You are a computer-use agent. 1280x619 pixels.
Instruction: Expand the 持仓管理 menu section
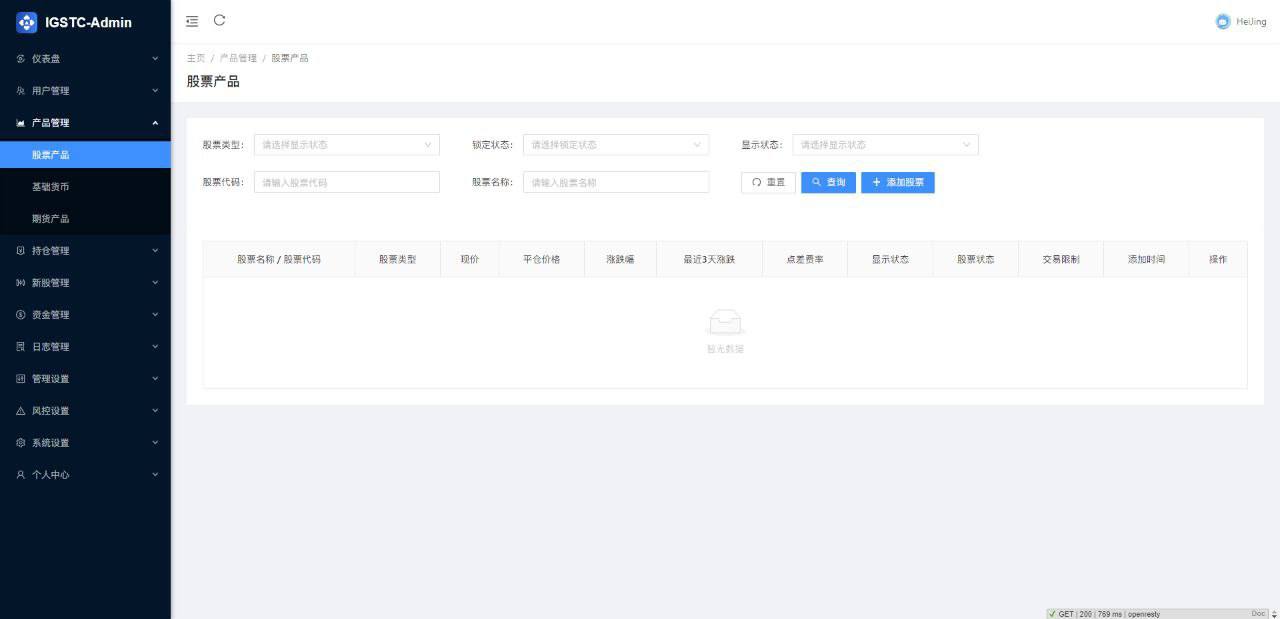click(85, 250)
